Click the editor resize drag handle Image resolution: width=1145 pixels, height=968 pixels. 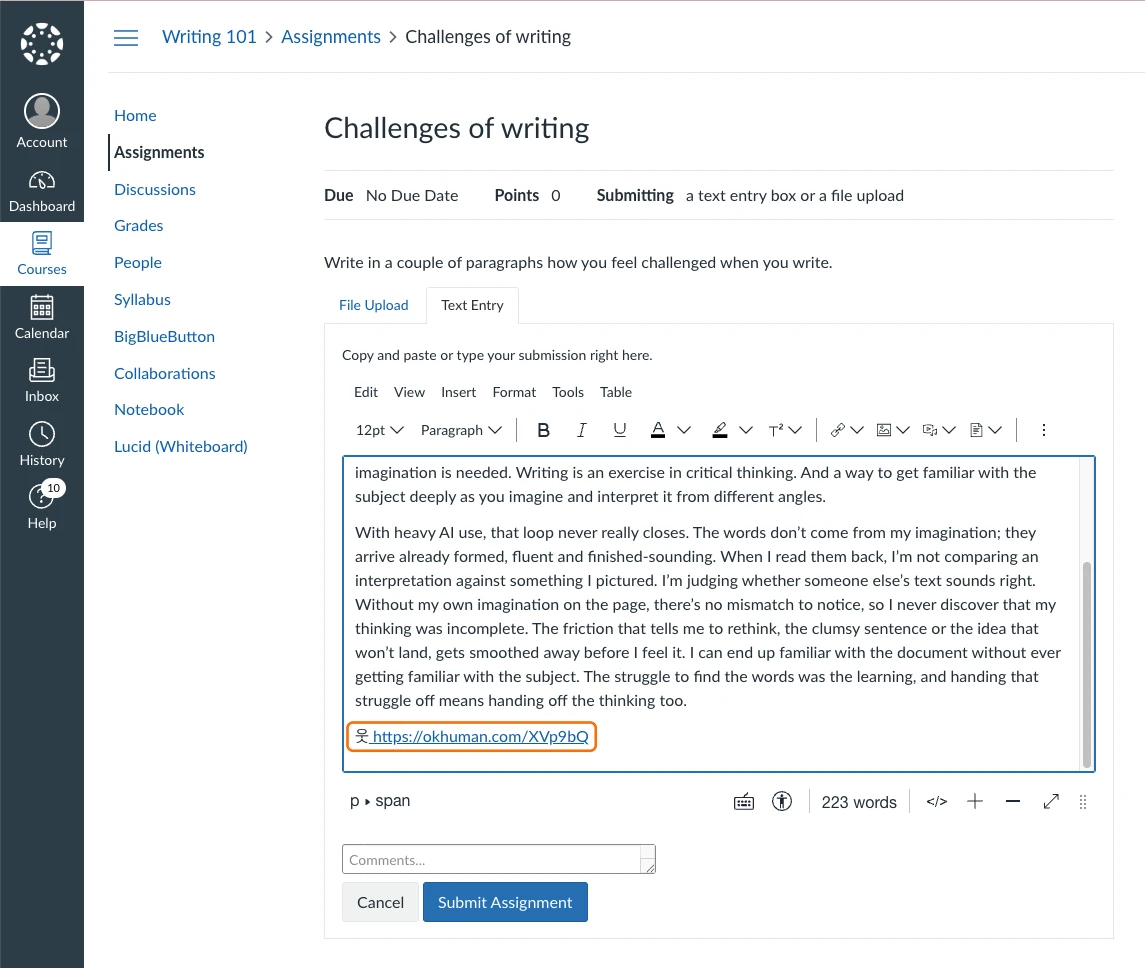click(1083, 802)
